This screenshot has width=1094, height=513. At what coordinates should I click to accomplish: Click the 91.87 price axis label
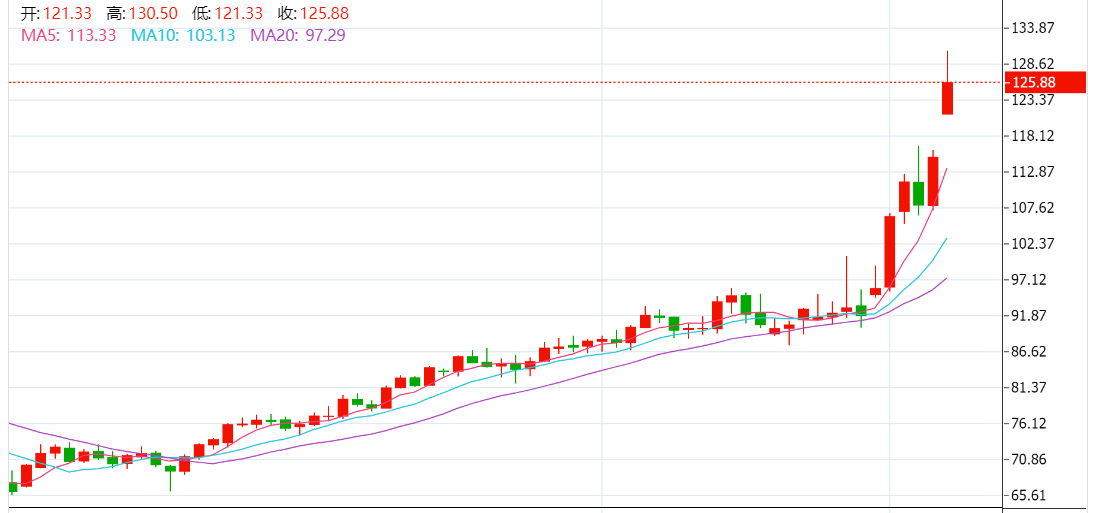point(1029,315)
